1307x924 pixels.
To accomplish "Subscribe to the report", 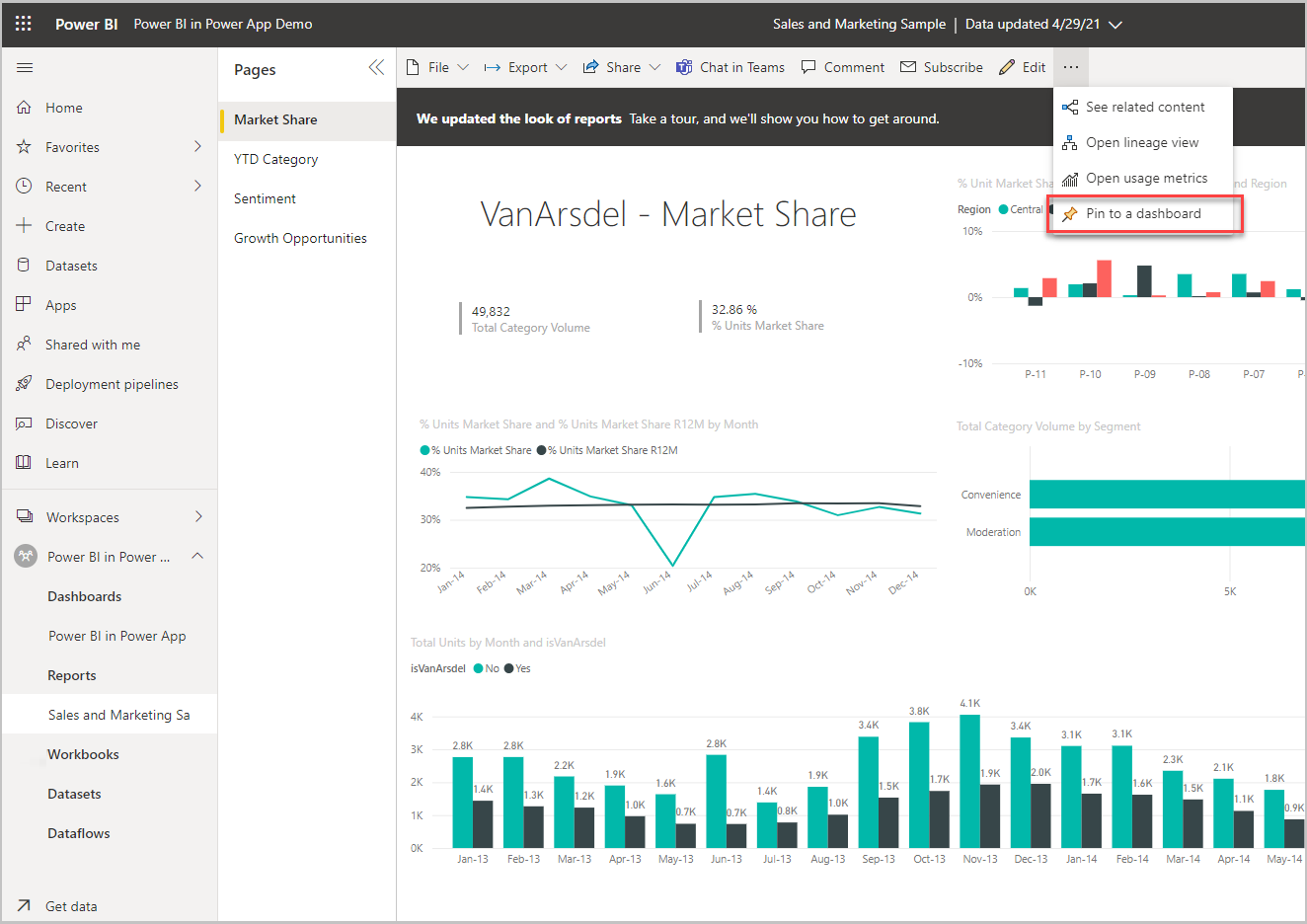I will point(941,66).
